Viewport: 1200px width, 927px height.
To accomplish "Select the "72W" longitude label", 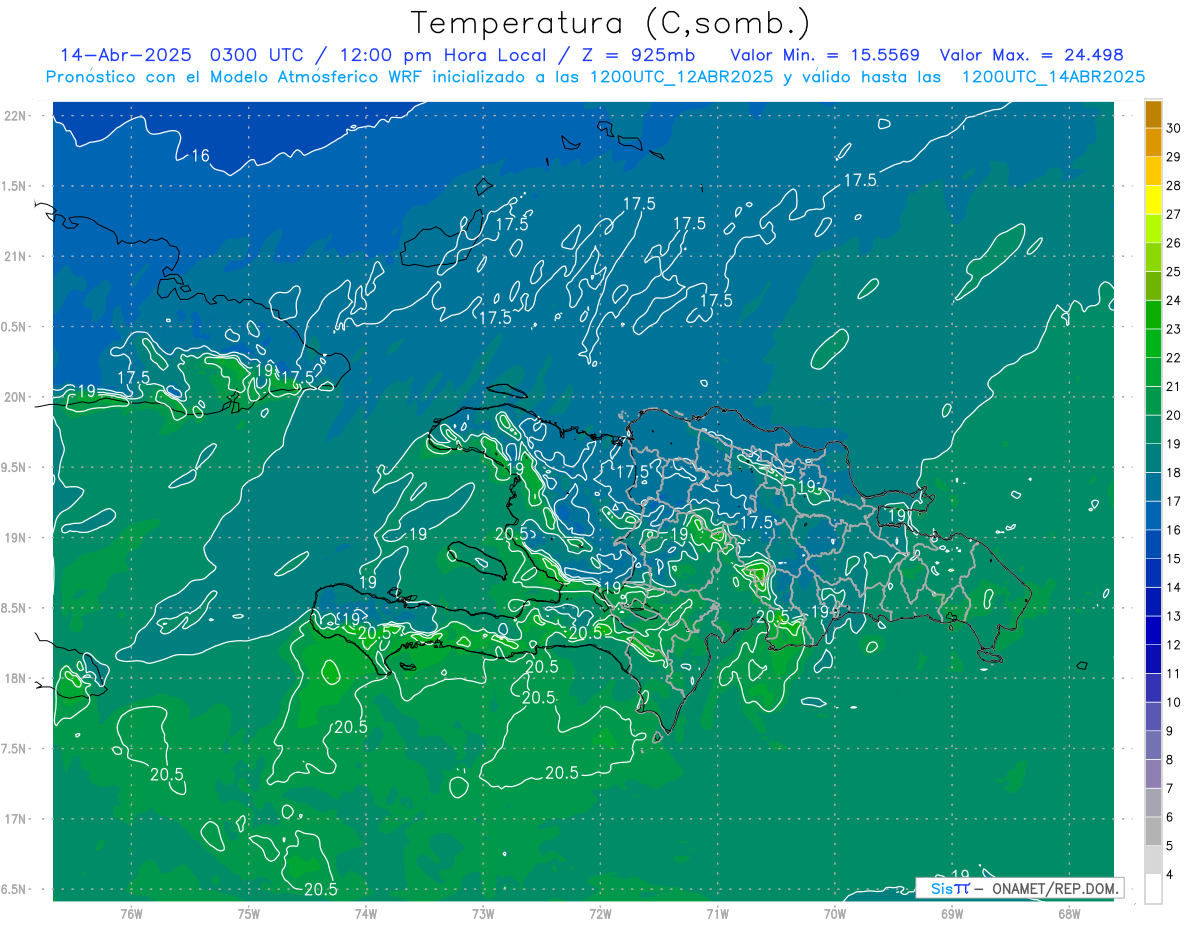I will click(x=601, y=913).
